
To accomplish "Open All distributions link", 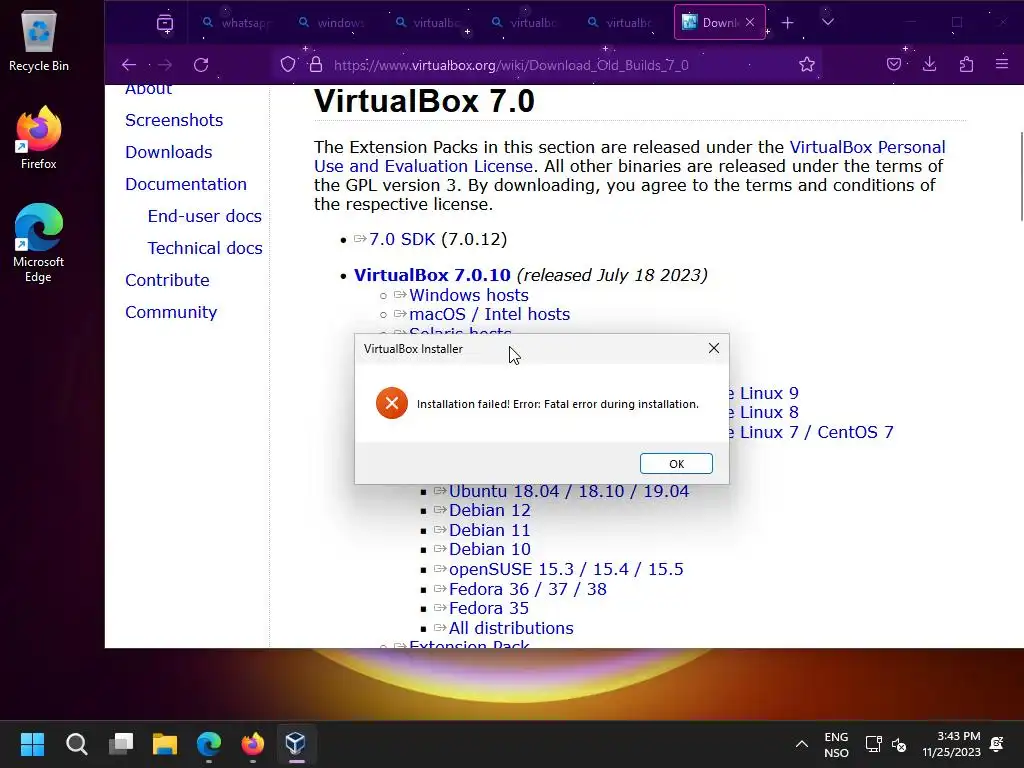I will (511, 628).
